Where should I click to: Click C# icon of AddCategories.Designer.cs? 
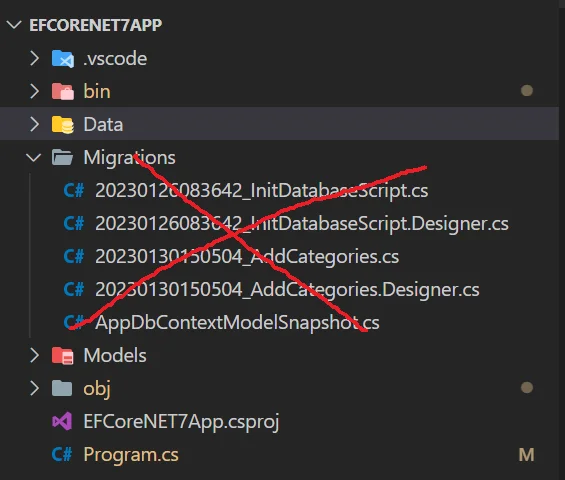point(74,289)
